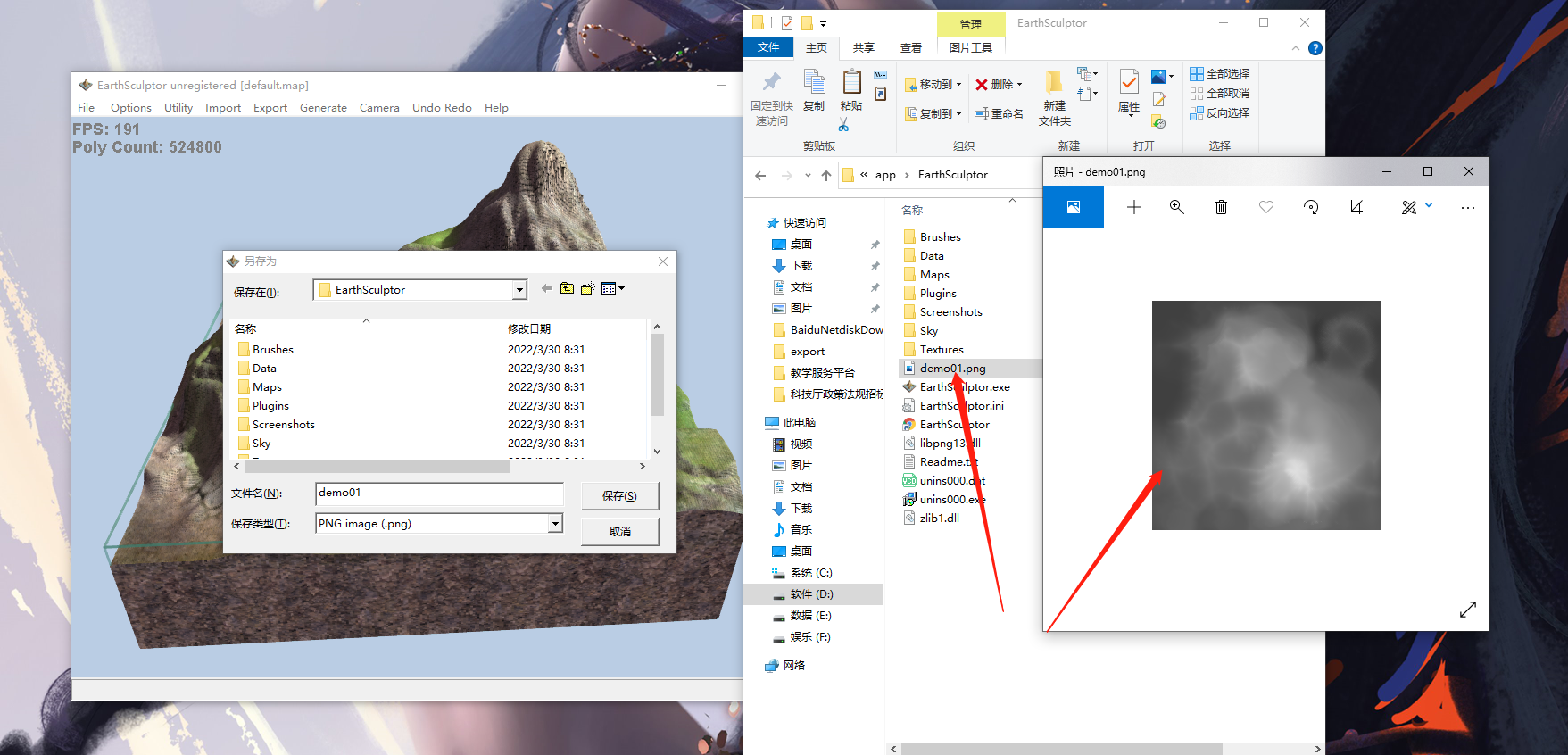Open the edit and create tool in Photos
This screenshot has height=755, width=1568.
pos(1409,207)
